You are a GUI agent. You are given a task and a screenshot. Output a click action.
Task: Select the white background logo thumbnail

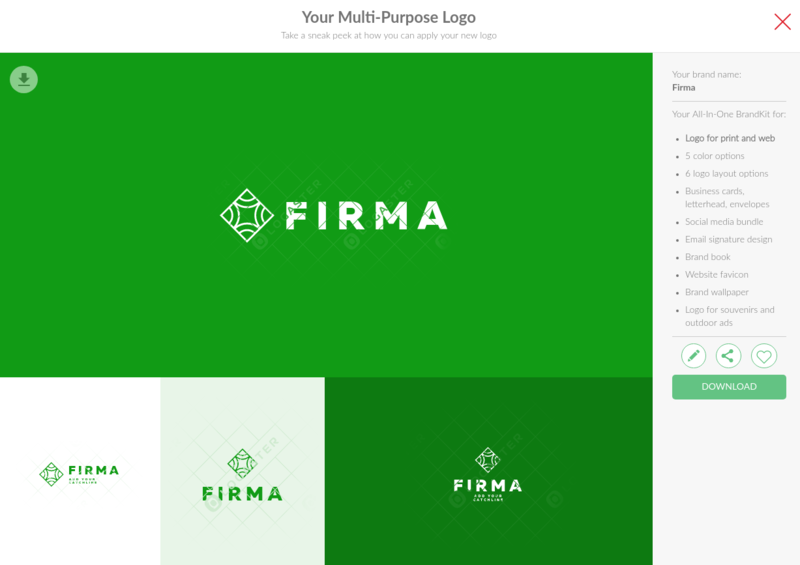pos(80,471)
